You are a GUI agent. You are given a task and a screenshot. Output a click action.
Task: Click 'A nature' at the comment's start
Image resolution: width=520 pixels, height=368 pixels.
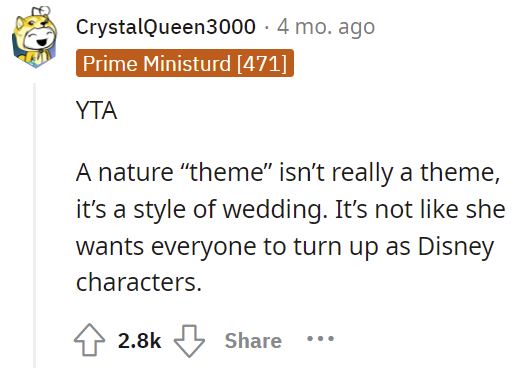[x=125, y=172]
